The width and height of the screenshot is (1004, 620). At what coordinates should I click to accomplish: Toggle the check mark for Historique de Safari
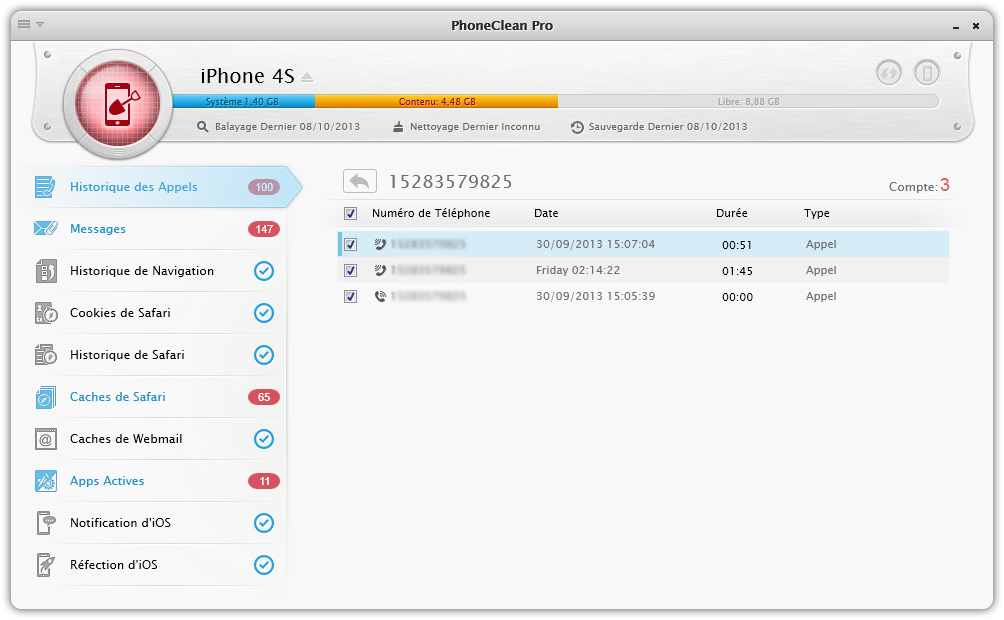[264, 355]
